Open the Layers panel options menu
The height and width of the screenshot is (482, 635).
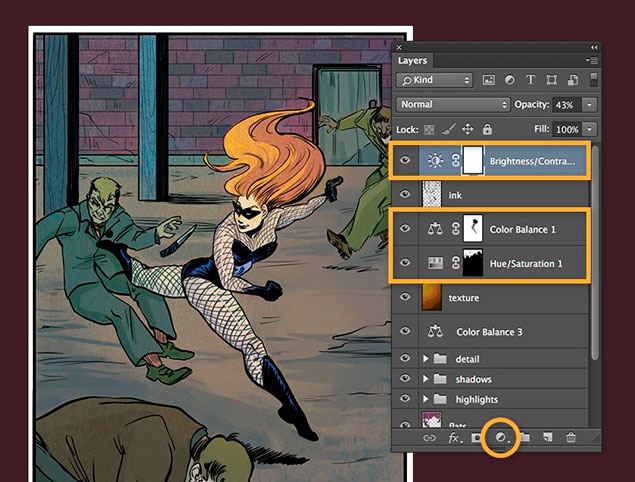pos(592,60)
